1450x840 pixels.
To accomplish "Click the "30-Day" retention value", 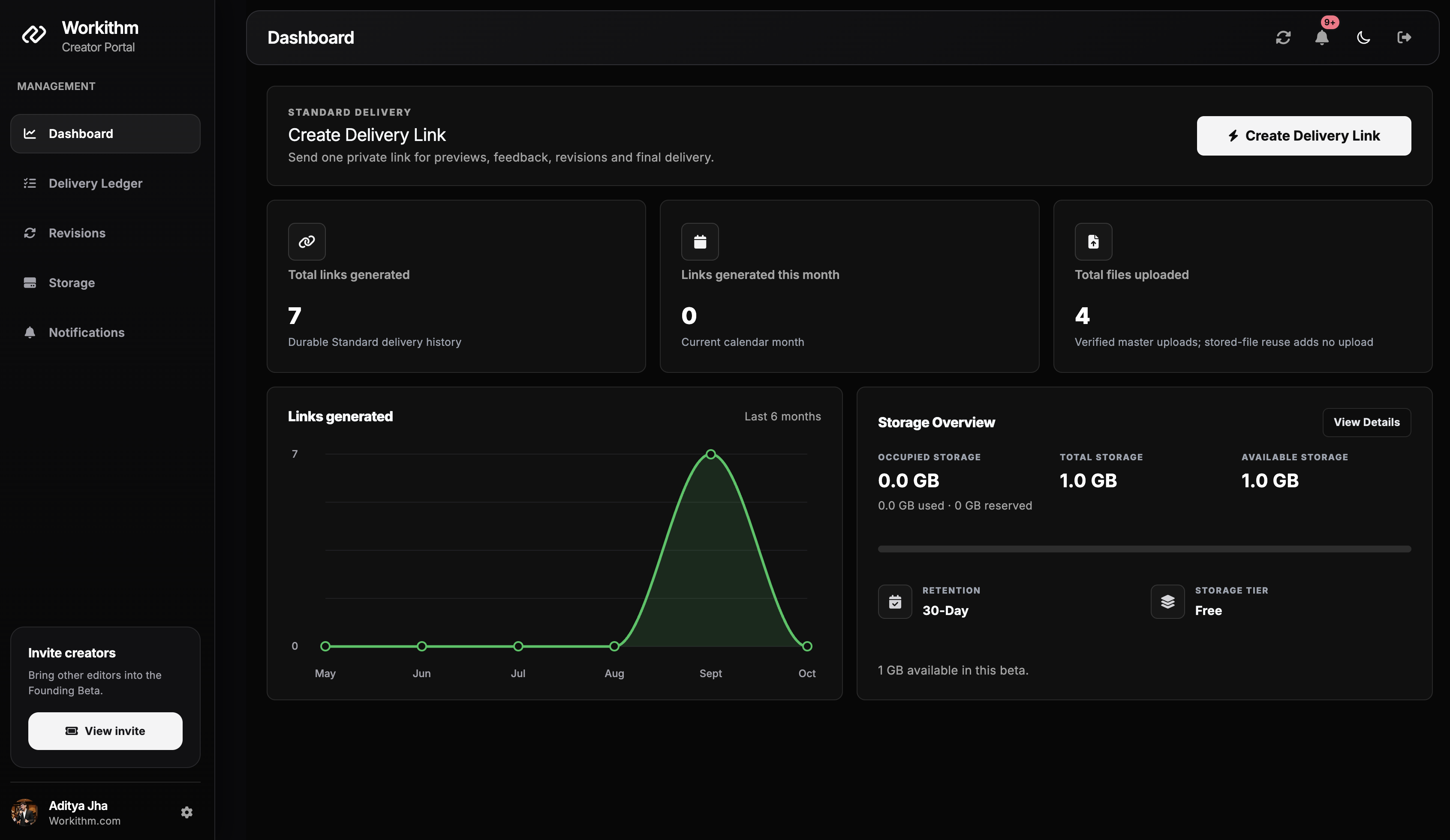I will pyautogui.click(x=945, y=610).
